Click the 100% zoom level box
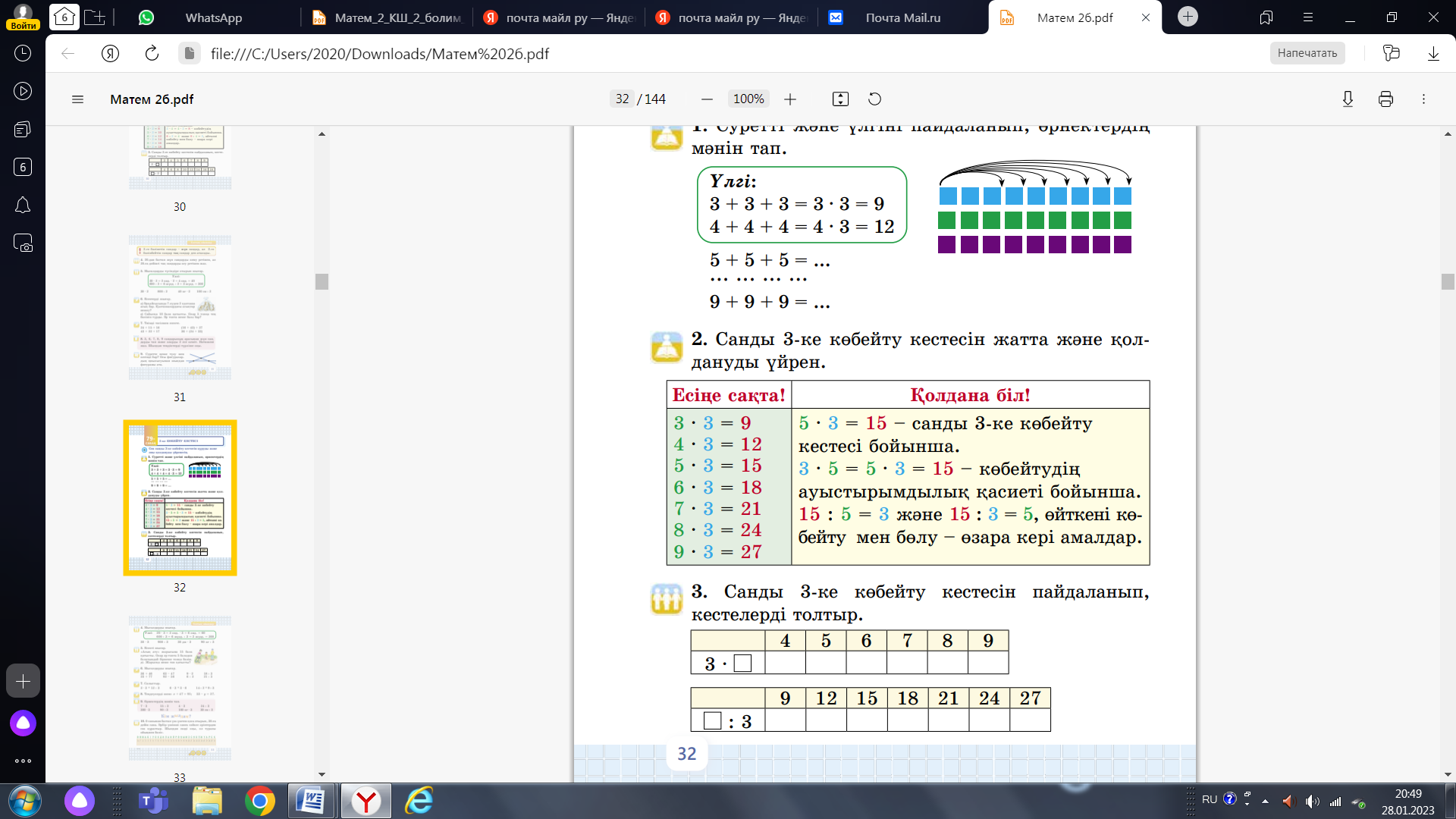1456x819 pixels. pyautogui.click(x=748, y=99)
